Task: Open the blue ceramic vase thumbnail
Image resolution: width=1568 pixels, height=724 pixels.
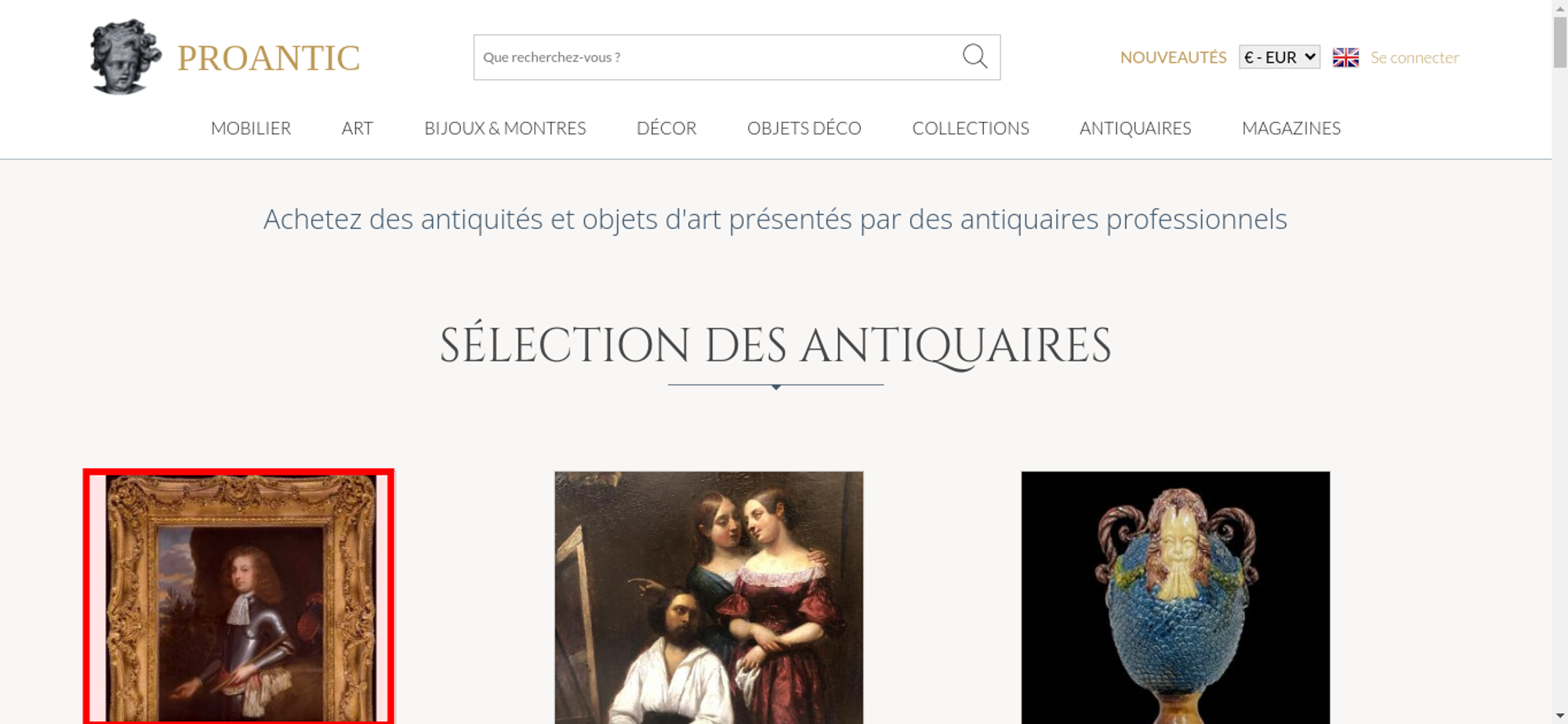Action: (x=1175, y=597)
